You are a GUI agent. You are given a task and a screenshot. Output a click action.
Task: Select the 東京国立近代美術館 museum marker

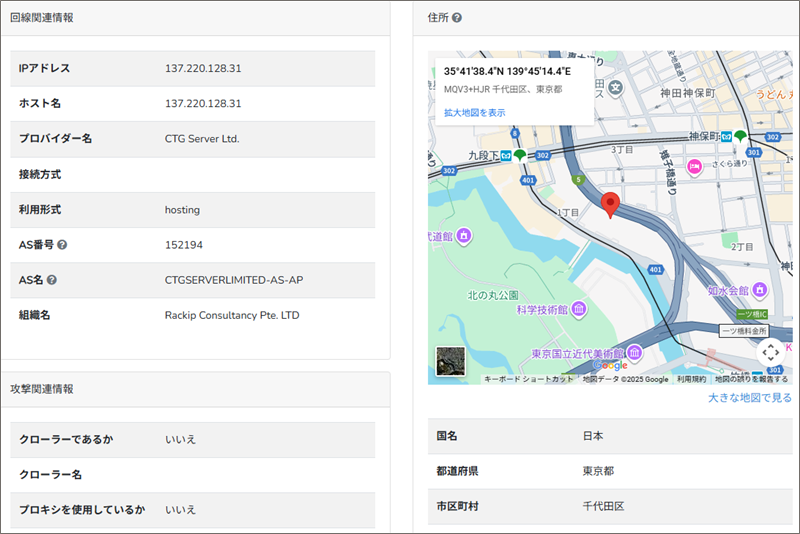coord(634,353)
